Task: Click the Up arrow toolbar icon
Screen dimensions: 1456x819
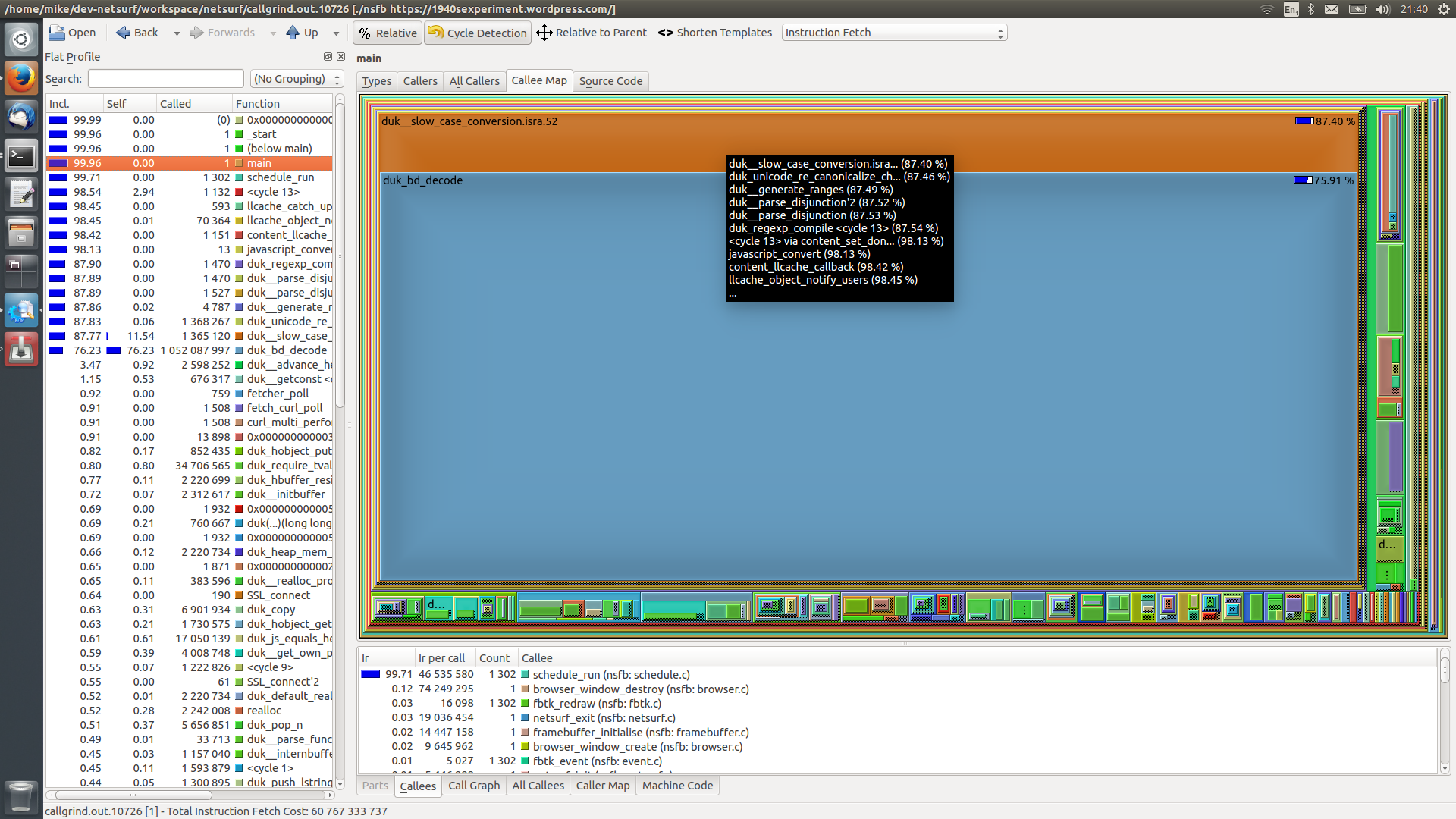Action: 293,33
